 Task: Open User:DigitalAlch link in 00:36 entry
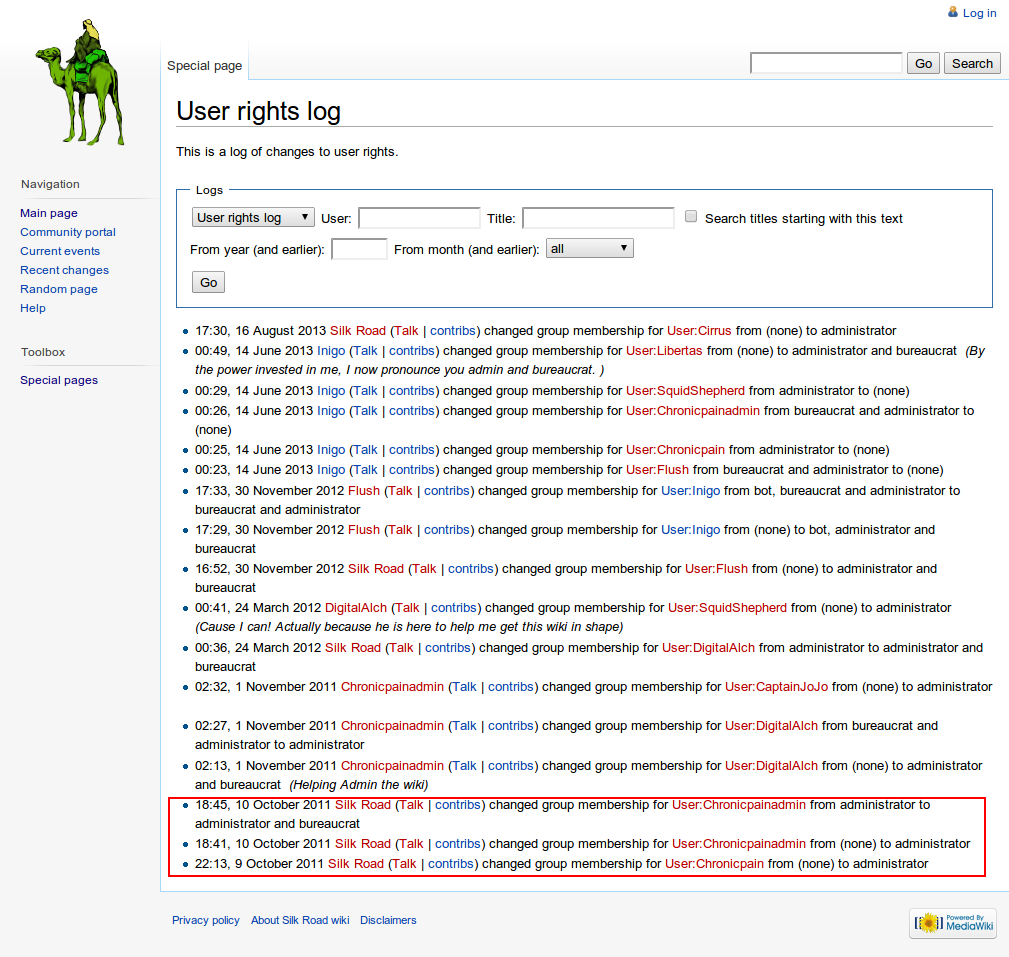coord(708,648)
